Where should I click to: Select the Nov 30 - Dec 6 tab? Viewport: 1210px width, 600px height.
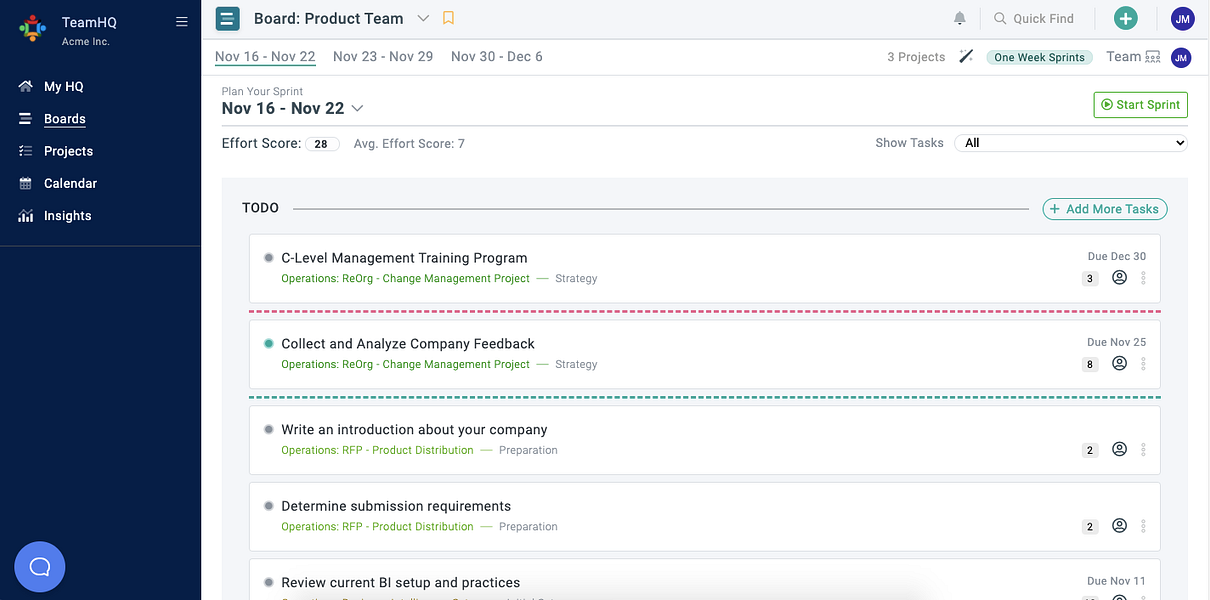coord(497,56)
